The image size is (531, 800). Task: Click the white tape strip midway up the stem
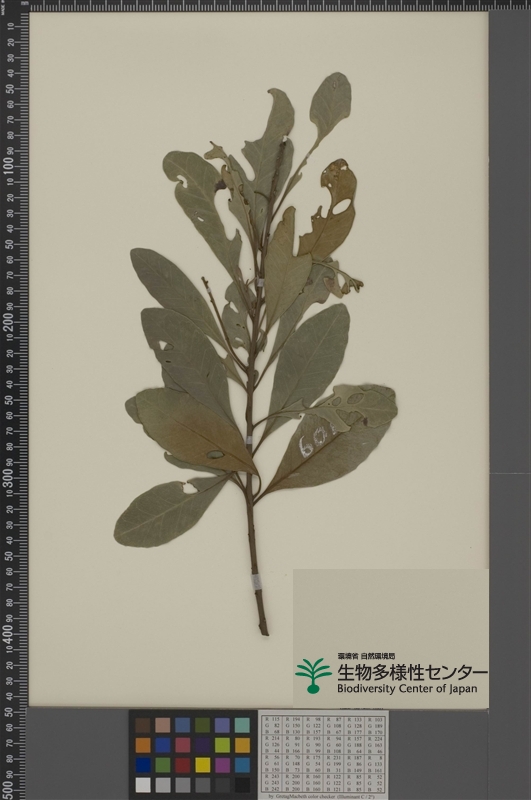pos(248,441)
